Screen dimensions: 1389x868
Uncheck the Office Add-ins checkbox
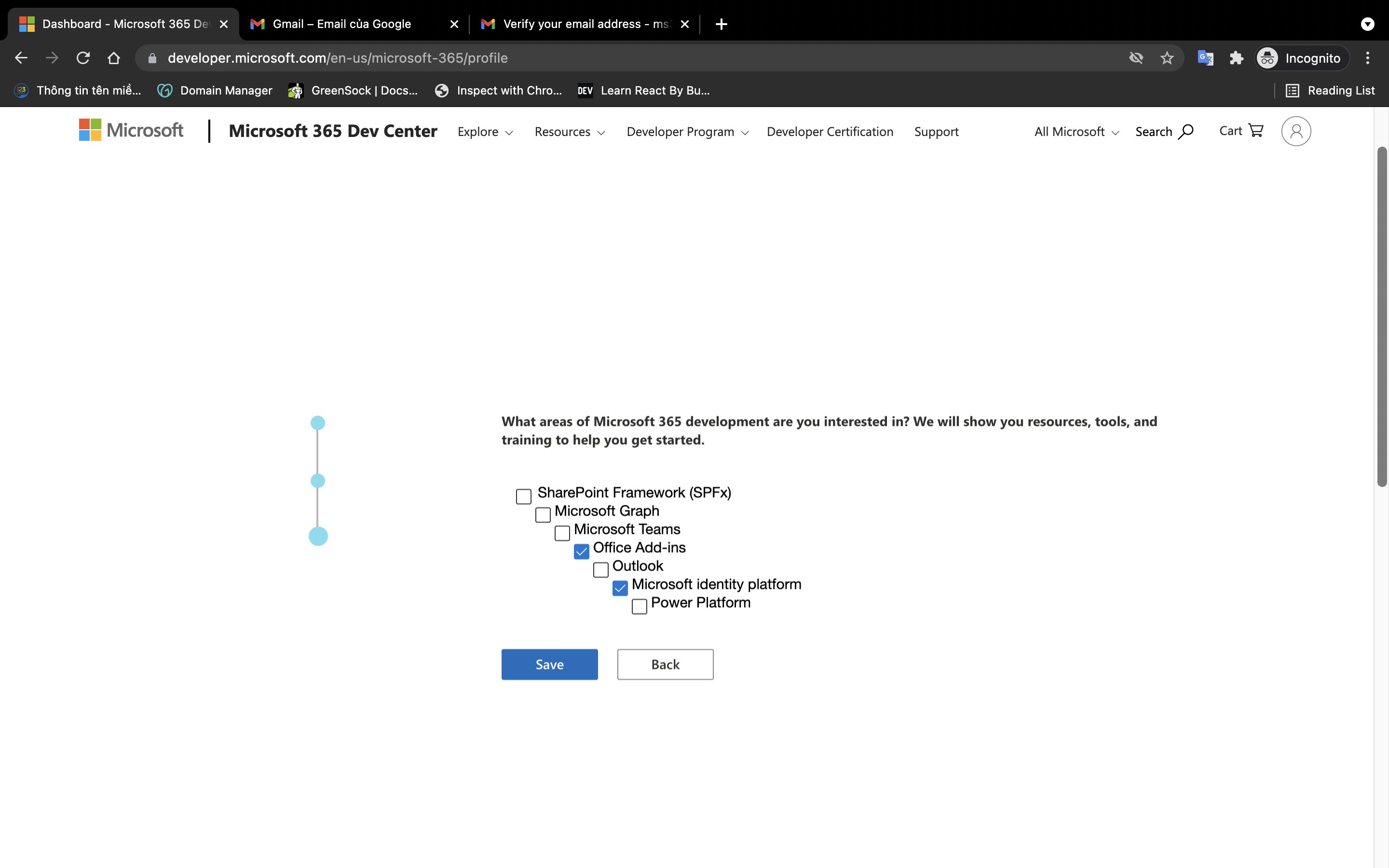(x=582, y=551)
